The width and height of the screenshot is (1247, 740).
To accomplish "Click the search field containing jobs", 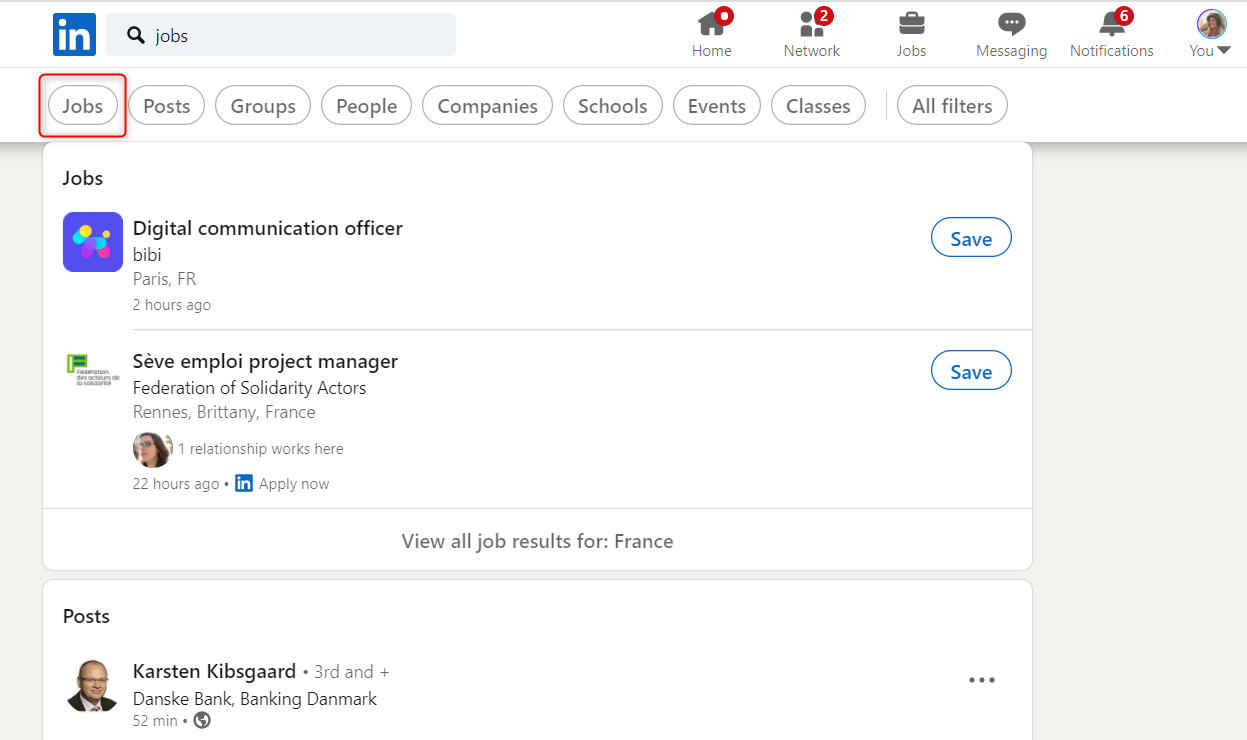I will coord(281,35).
